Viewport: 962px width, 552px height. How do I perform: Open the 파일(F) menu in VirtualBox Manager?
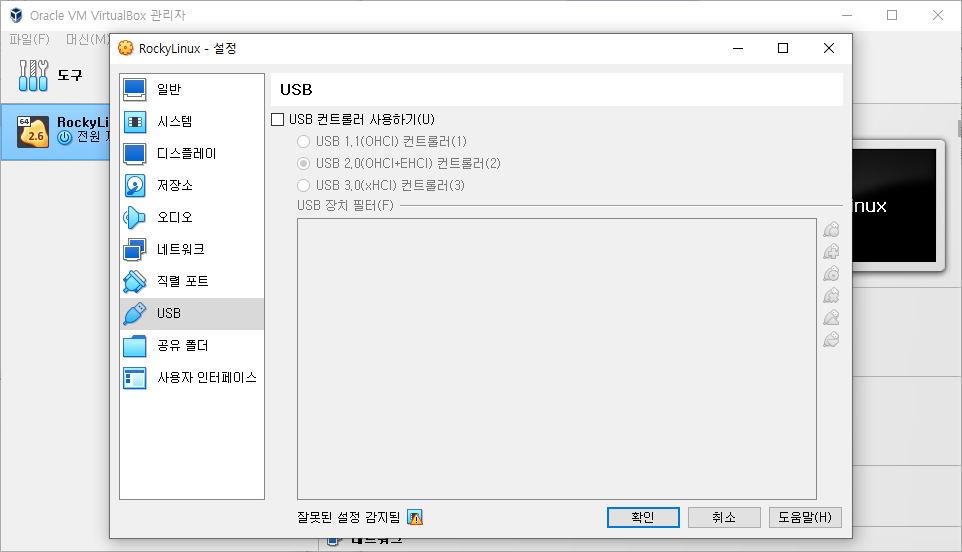(29, 39)
